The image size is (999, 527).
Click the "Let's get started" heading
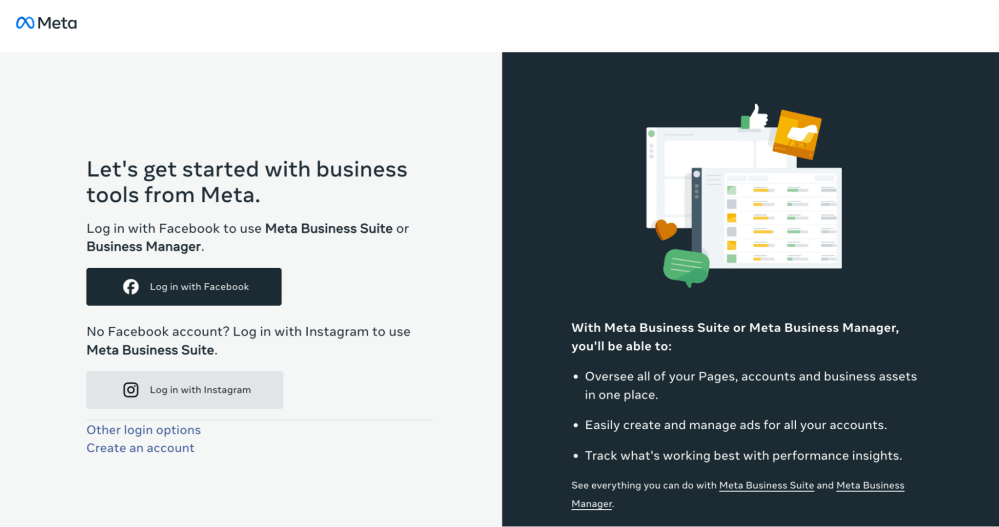(x=247, y=182)
